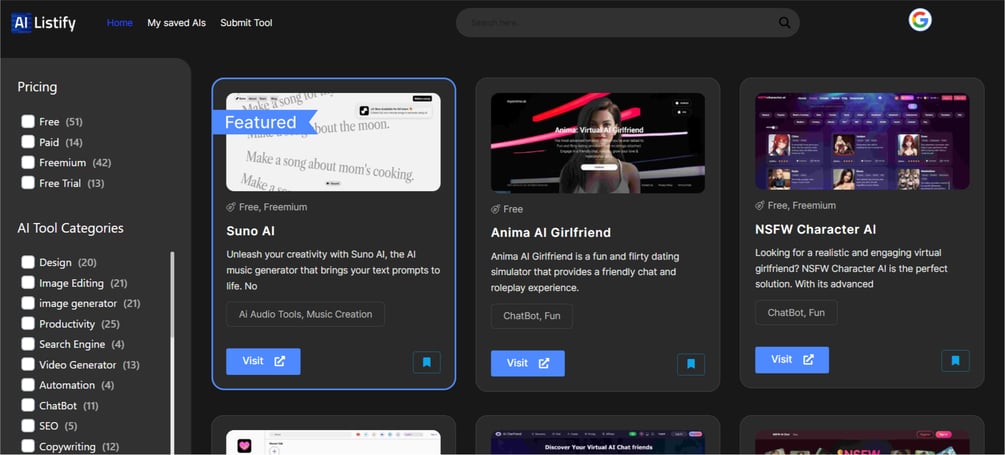Click the Suno AI description text

(333, 270)
